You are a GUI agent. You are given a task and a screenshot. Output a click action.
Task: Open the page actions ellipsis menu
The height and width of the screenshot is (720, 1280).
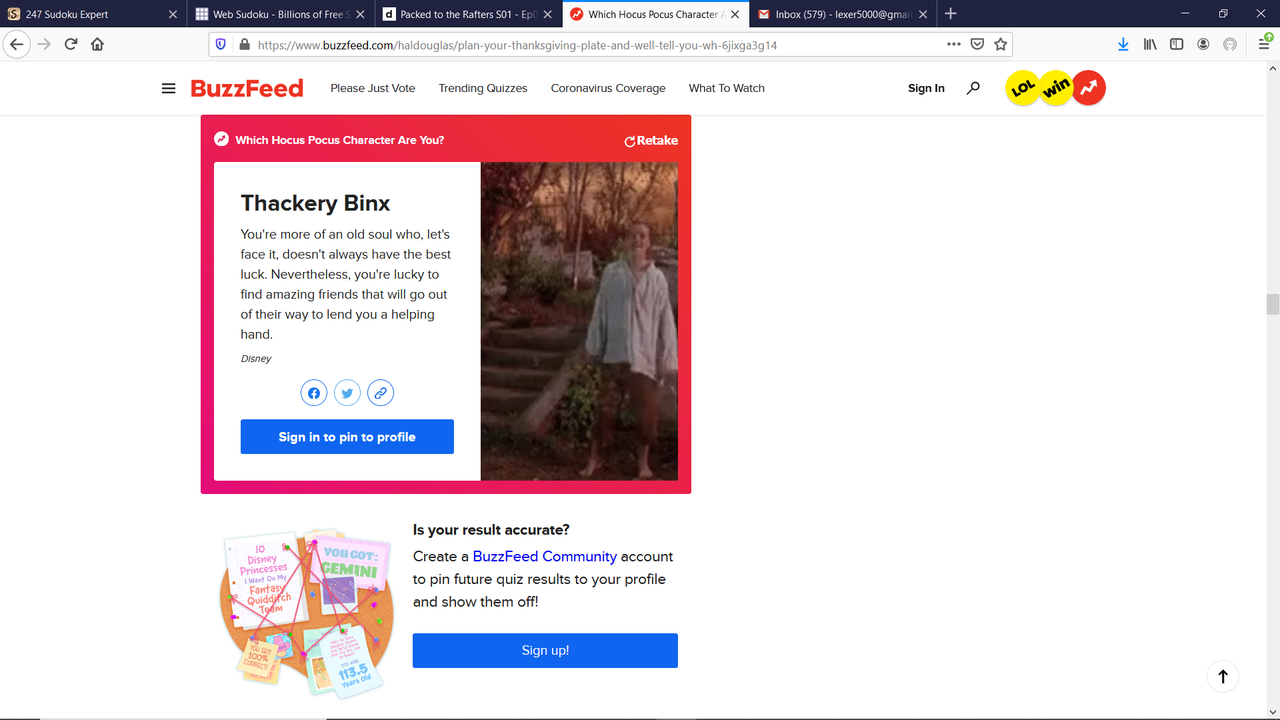pos(954,44)
